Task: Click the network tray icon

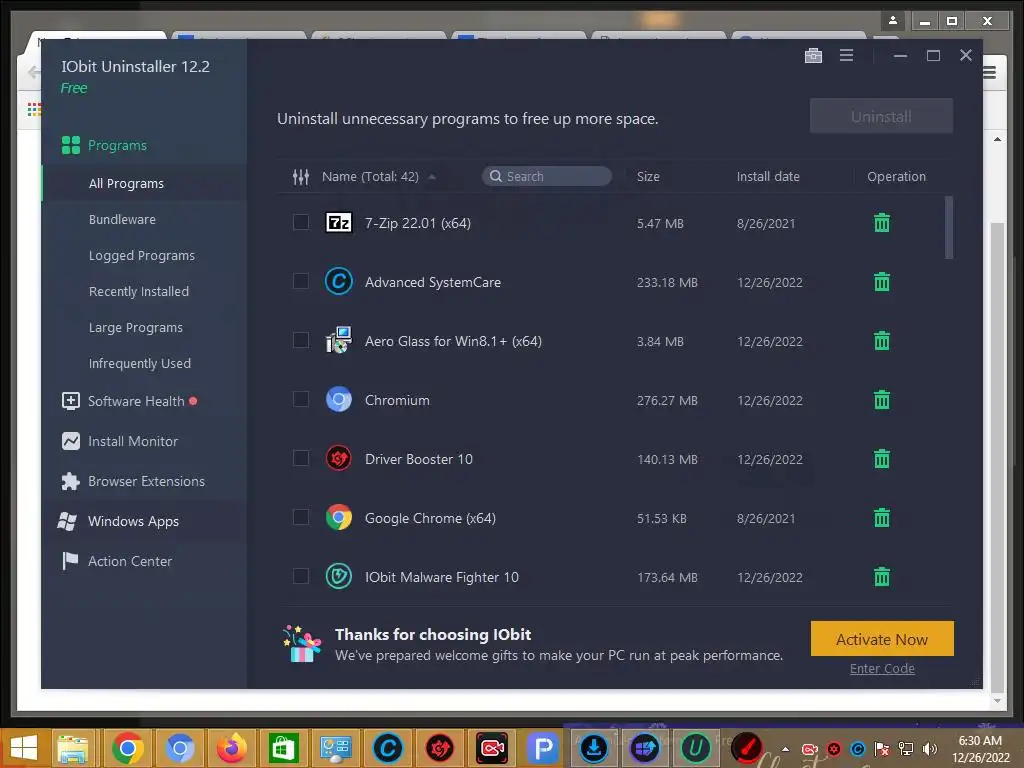Action: [x=906, y=749]
